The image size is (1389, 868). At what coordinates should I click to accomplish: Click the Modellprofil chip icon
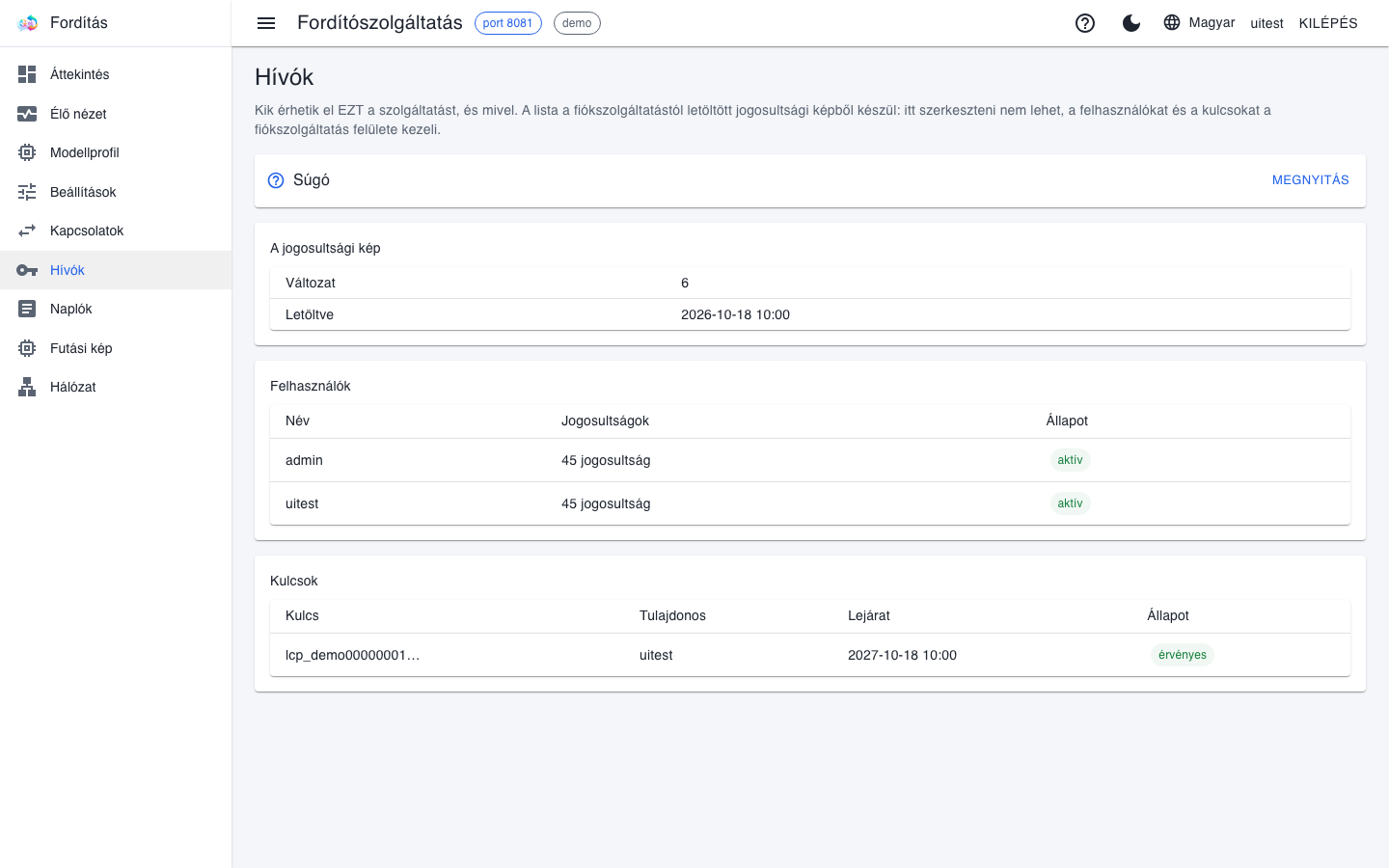(27, 152)
